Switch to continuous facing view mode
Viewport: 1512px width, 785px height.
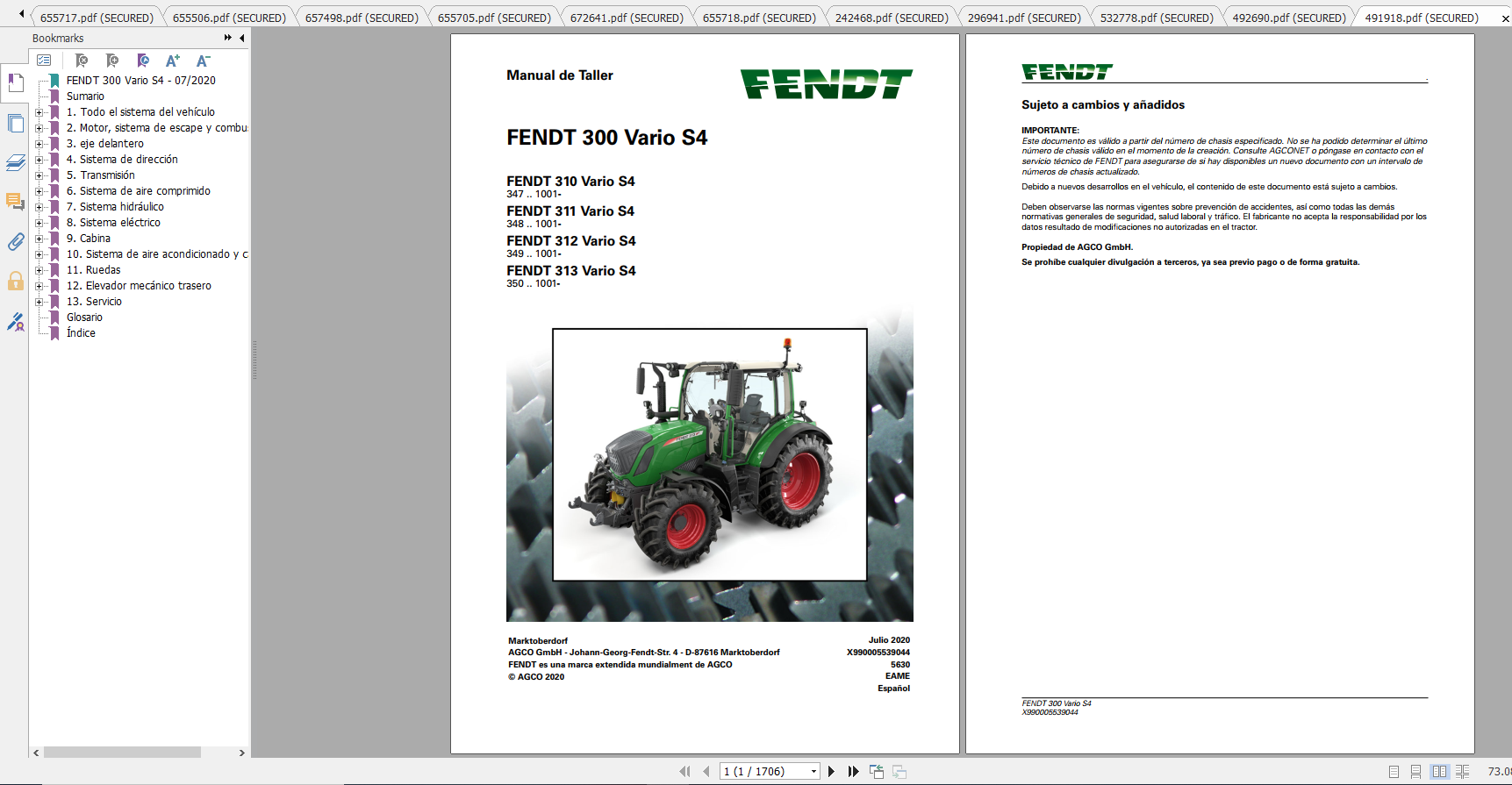[1462, 772]
